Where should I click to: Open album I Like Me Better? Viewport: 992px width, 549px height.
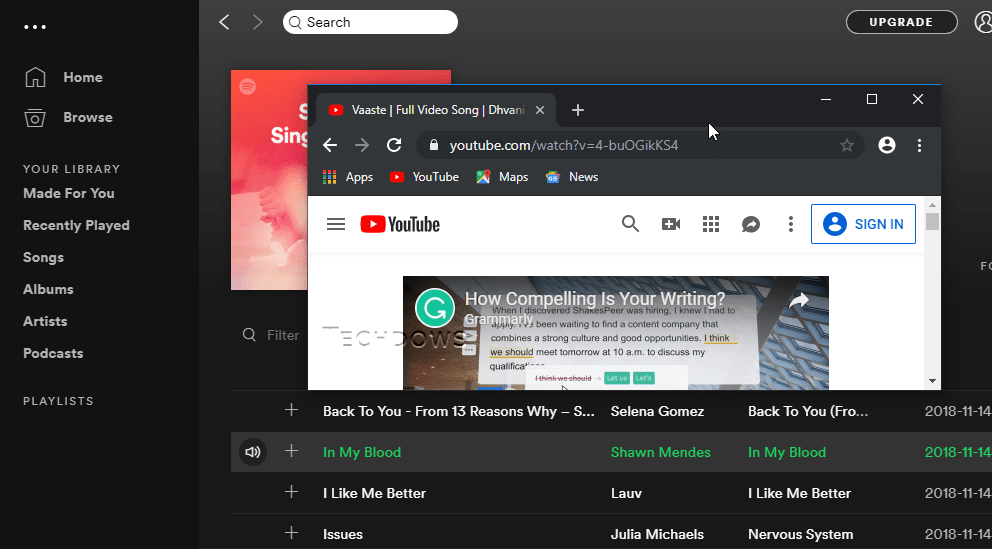coord(799,493)
